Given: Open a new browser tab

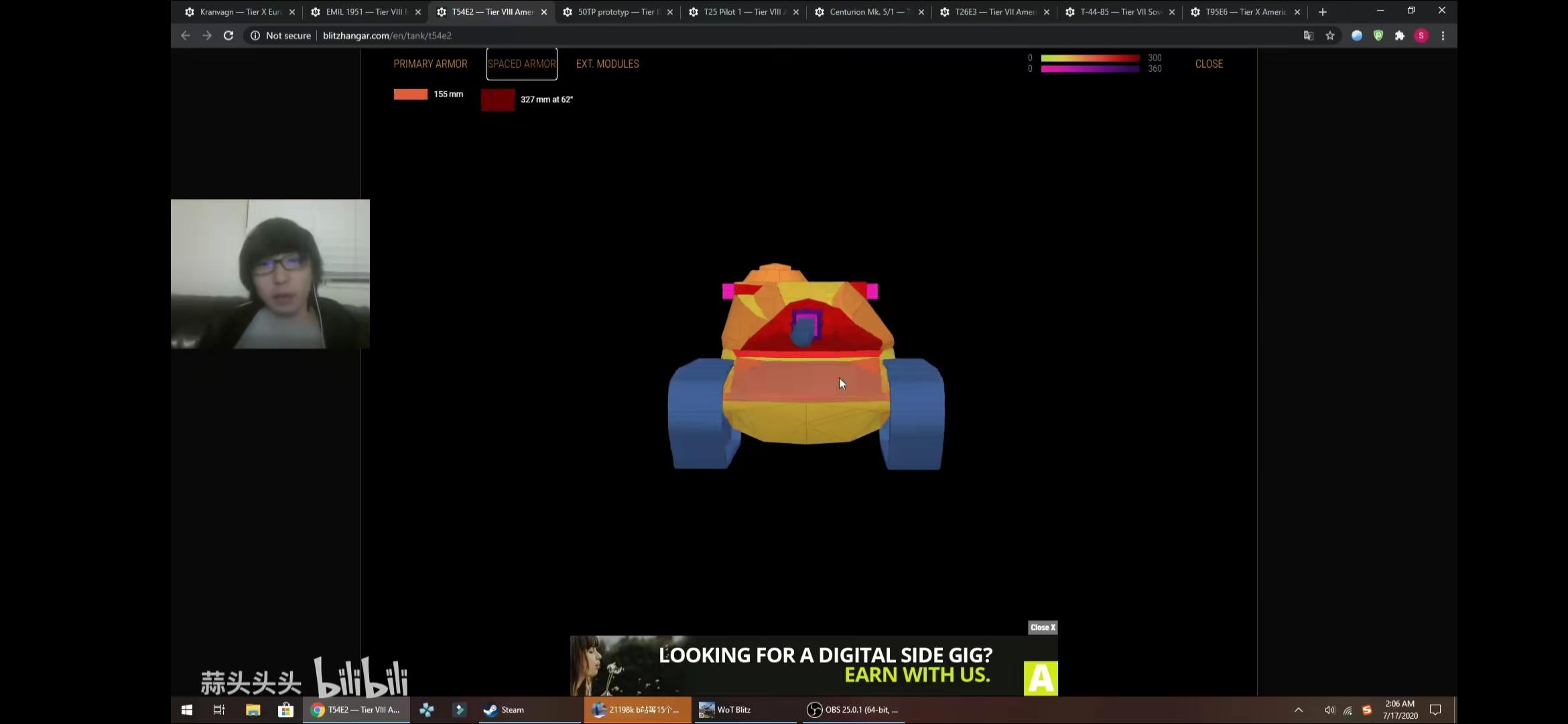Looking at the screenshot, I should tap(1323, 12).
